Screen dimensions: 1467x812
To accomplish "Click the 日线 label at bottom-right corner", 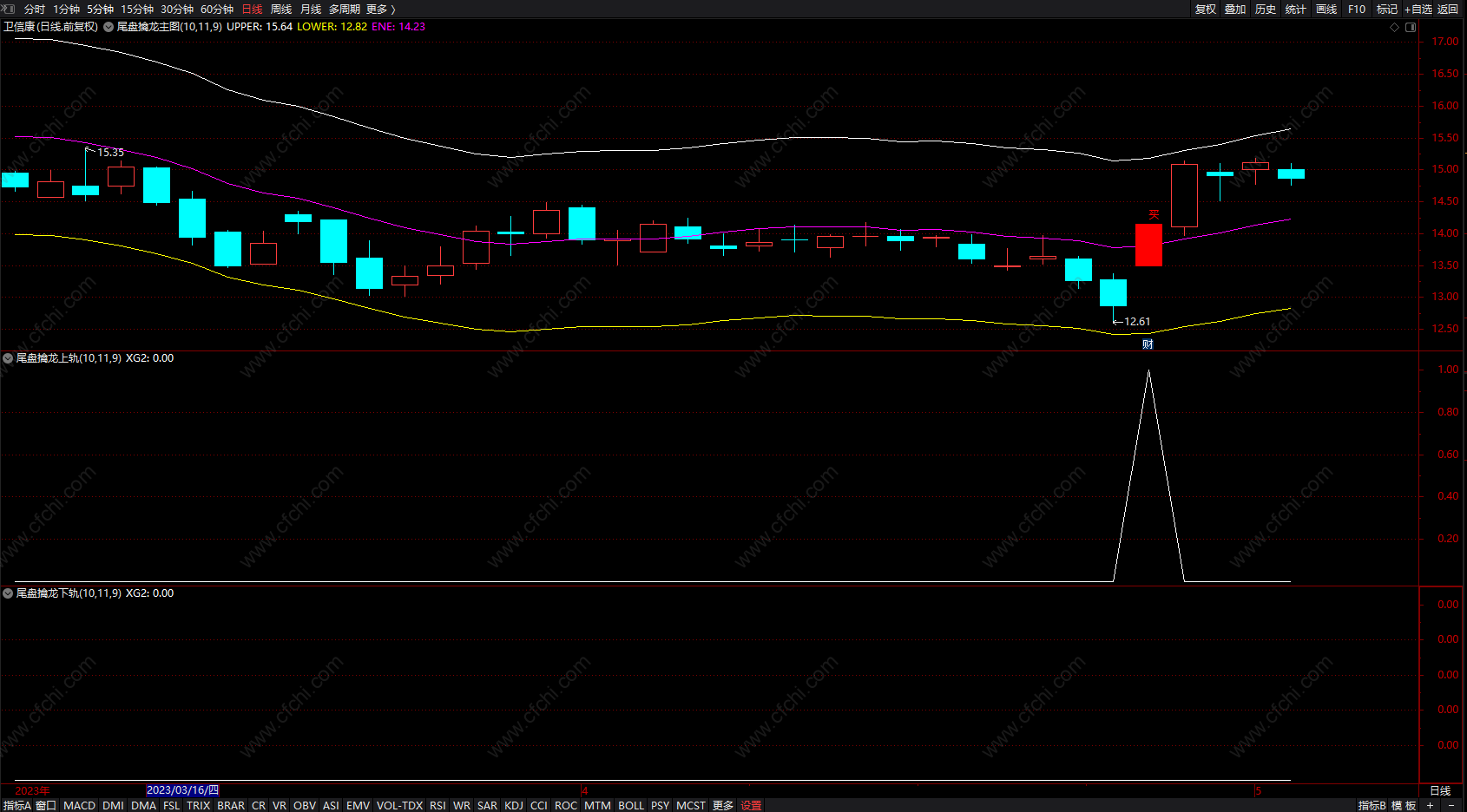I will click(1440, 791).
